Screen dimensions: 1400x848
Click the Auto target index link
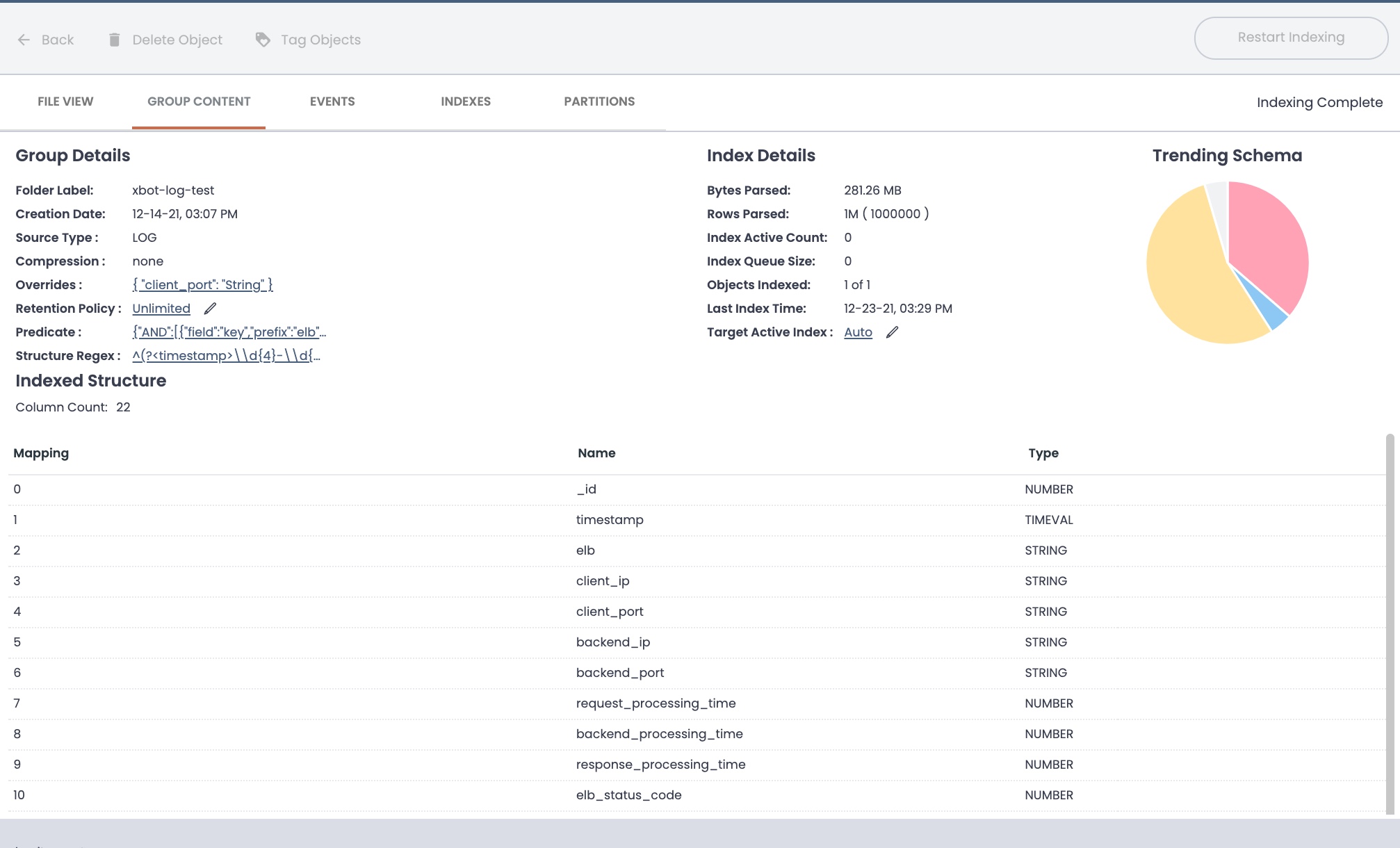pos(858,332)
